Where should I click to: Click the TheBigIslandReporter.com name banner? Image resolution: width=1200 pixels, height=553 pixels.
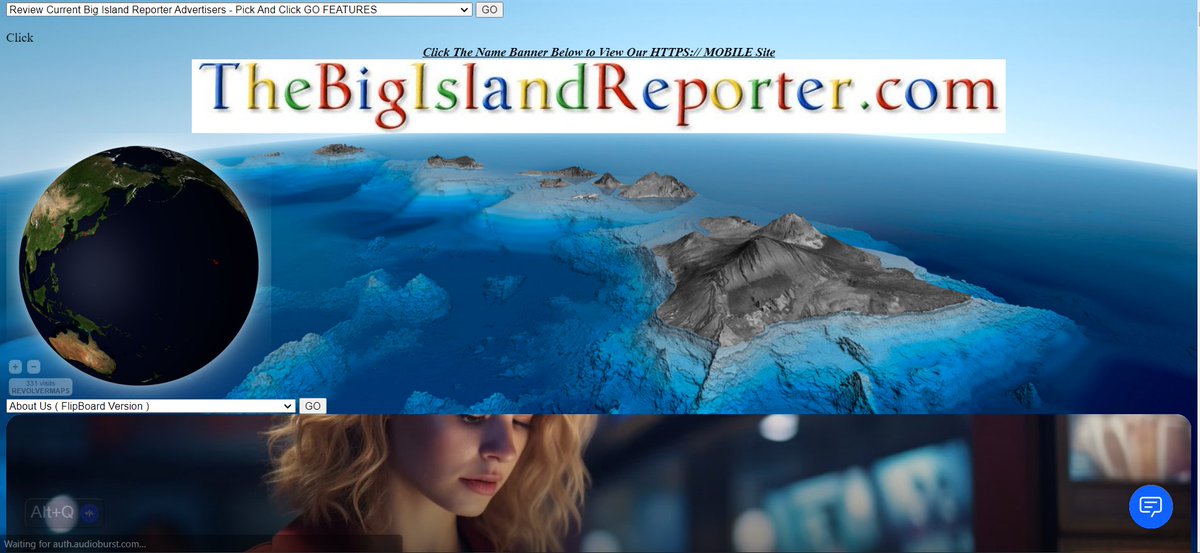[598, 96]
